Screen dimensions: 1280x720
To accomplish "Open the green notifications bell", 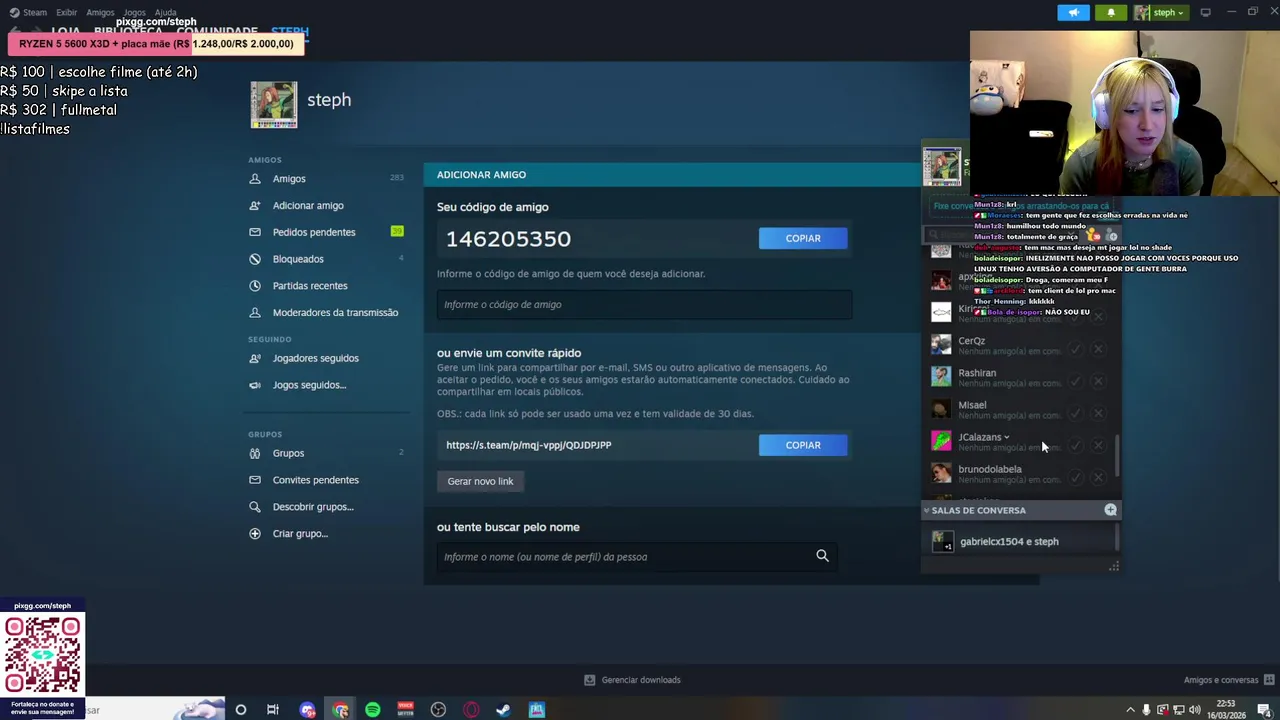I will tap(1111, 13).
